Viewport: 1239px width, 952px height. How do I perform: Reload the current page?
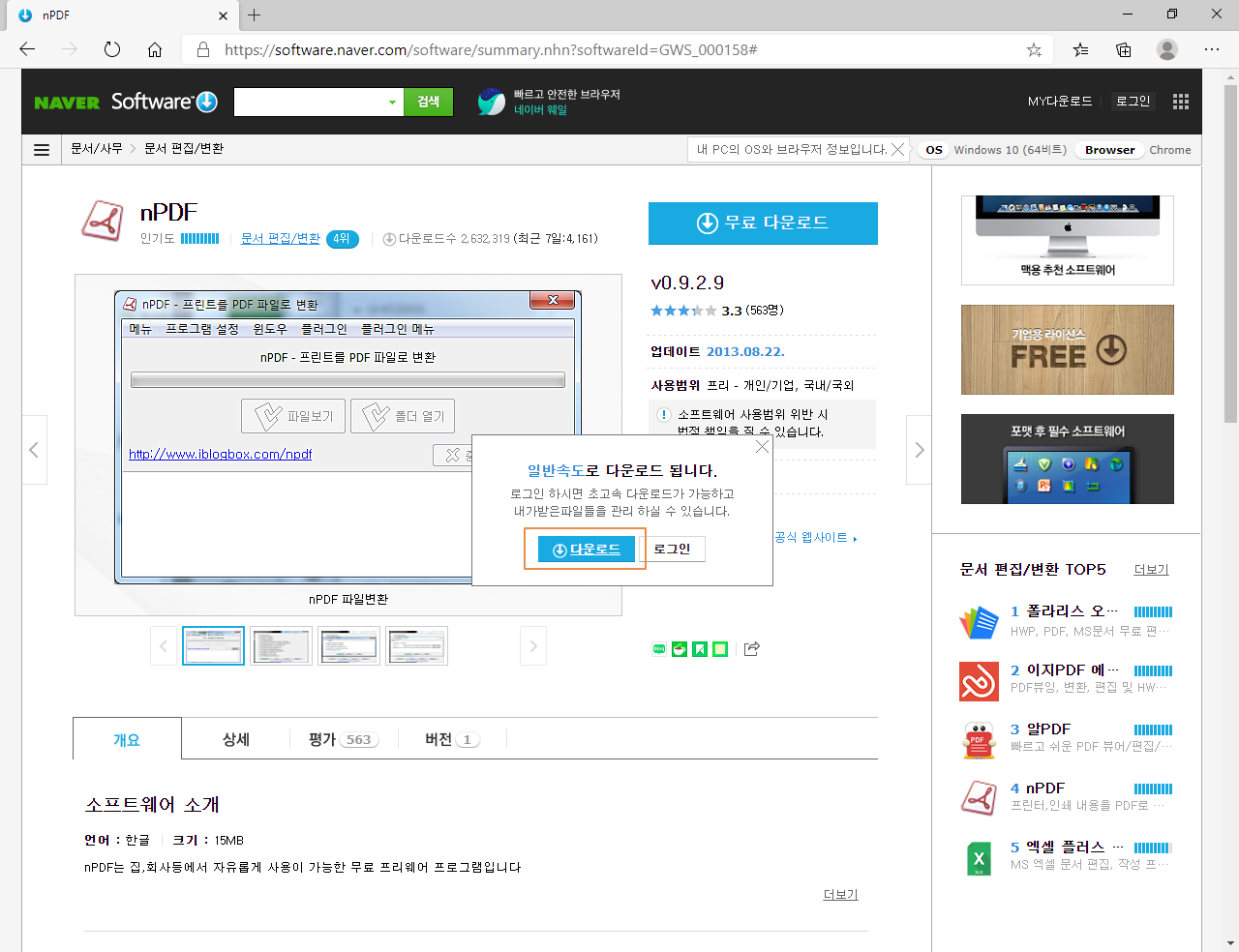(x=112, y=49)
